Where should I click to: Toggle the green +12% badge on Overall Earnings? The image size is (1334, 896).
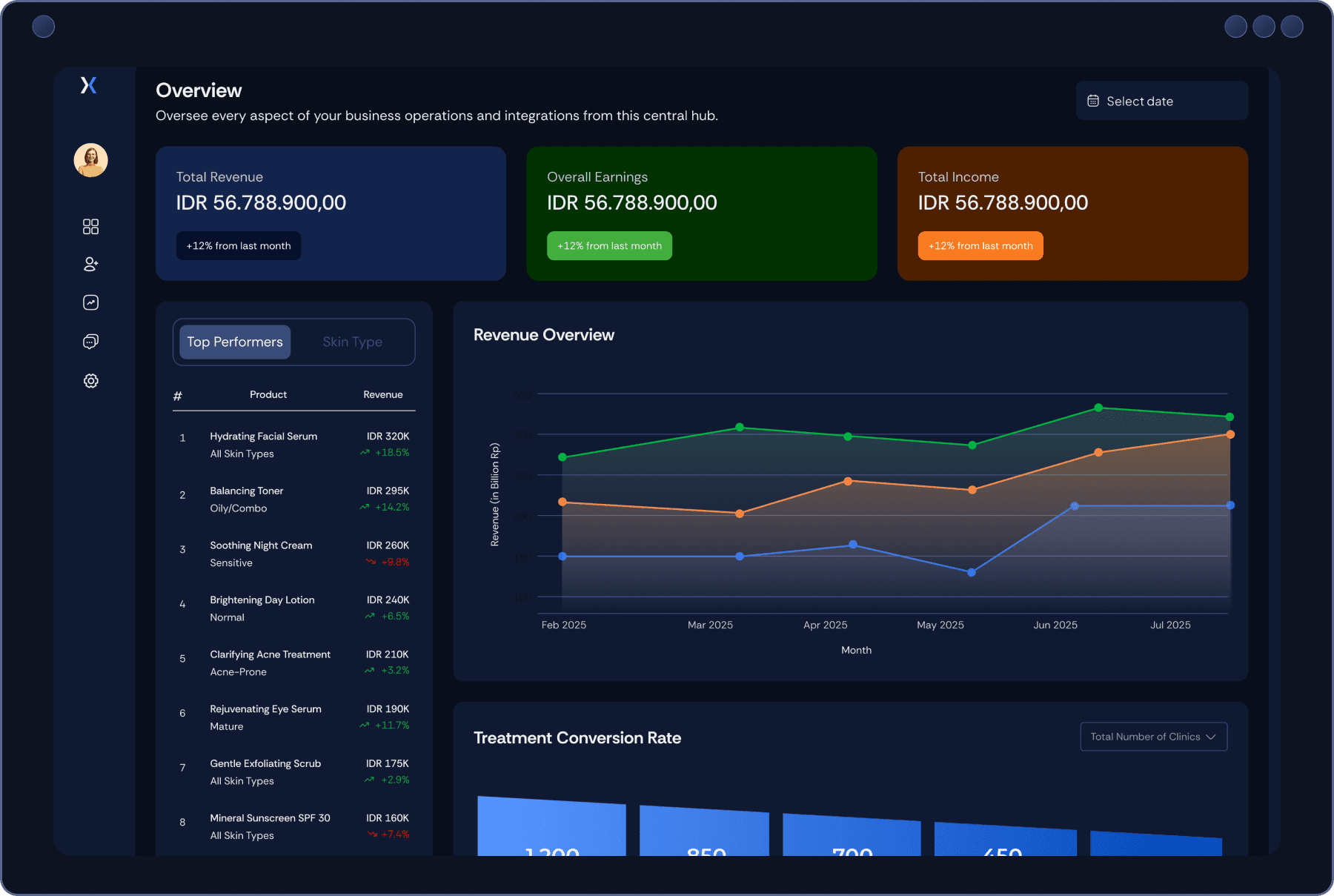tap(609, 245)
